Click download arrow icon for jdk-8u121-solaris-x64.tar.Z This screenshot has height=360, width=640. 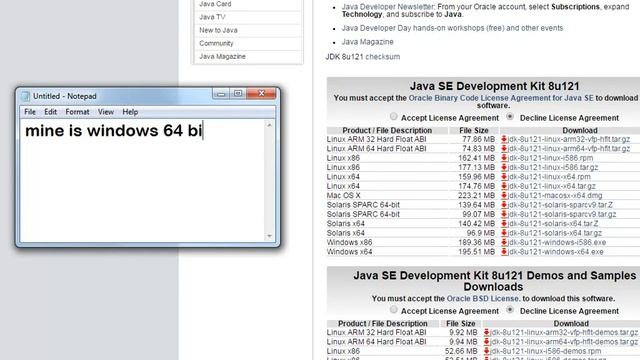click(504, 224)
